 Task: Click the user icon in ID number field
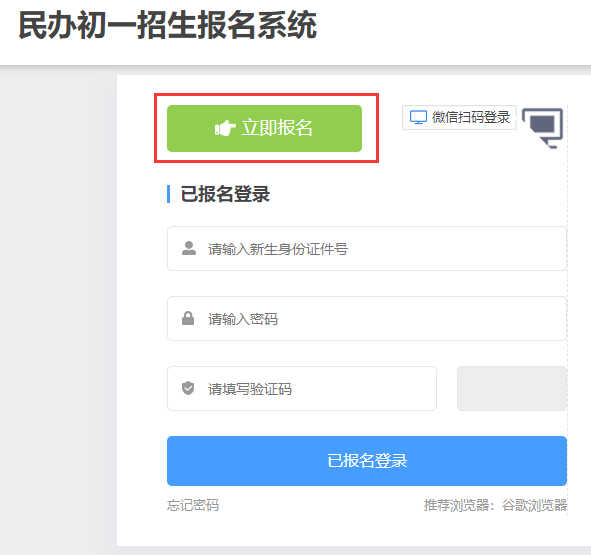(189, 248)
